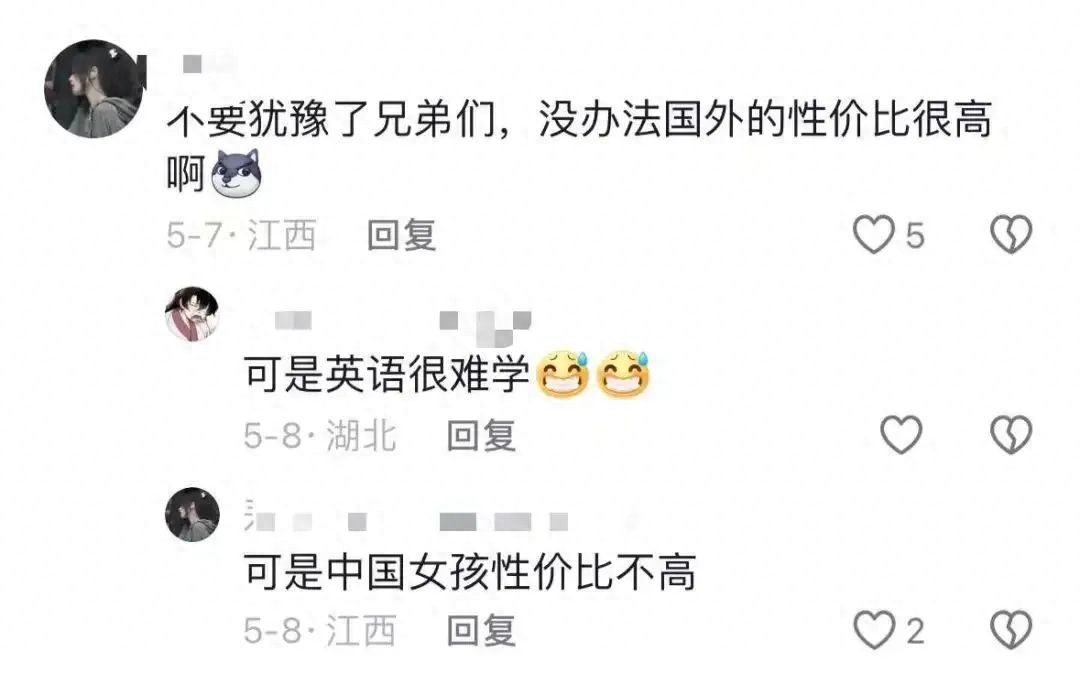The image size is (1080, 673).
Task: Like the first comment with 5 likes
Action: pos(873,234)
